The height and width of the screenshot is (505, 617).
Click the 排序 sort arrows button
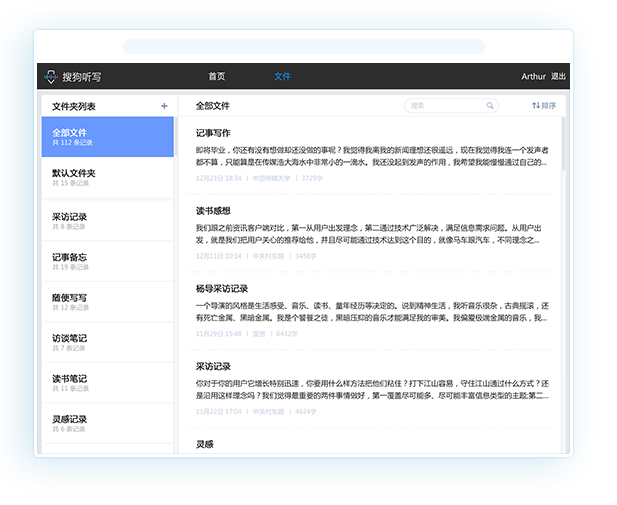coord(544,105)
